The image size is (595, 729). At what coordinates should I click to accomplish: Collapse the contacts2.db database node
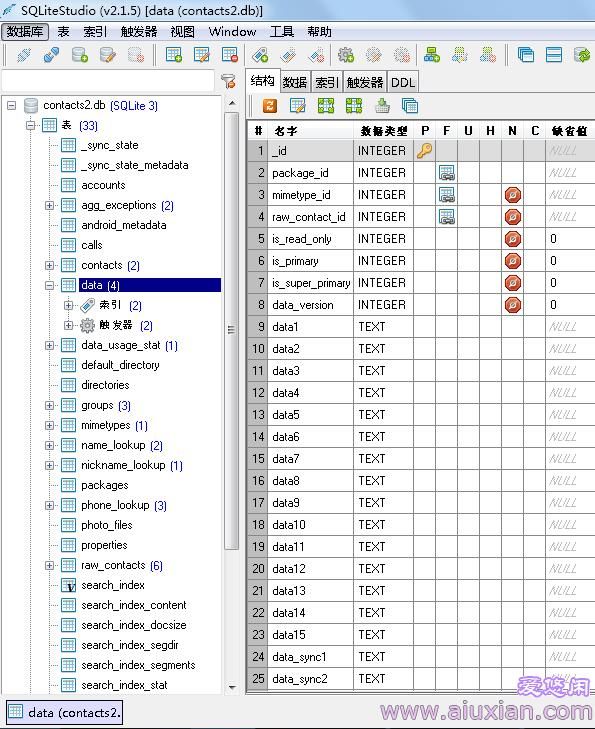12,106
